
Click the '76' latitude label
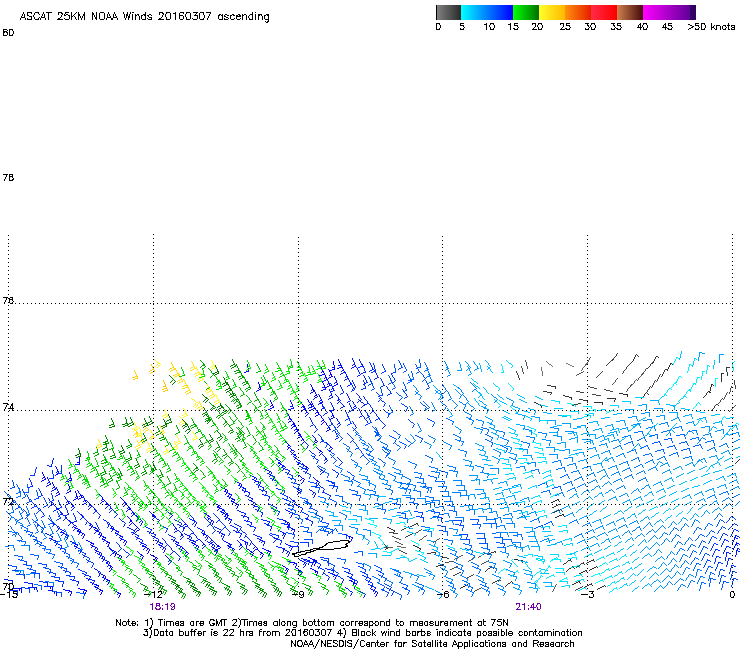(8, 300)
